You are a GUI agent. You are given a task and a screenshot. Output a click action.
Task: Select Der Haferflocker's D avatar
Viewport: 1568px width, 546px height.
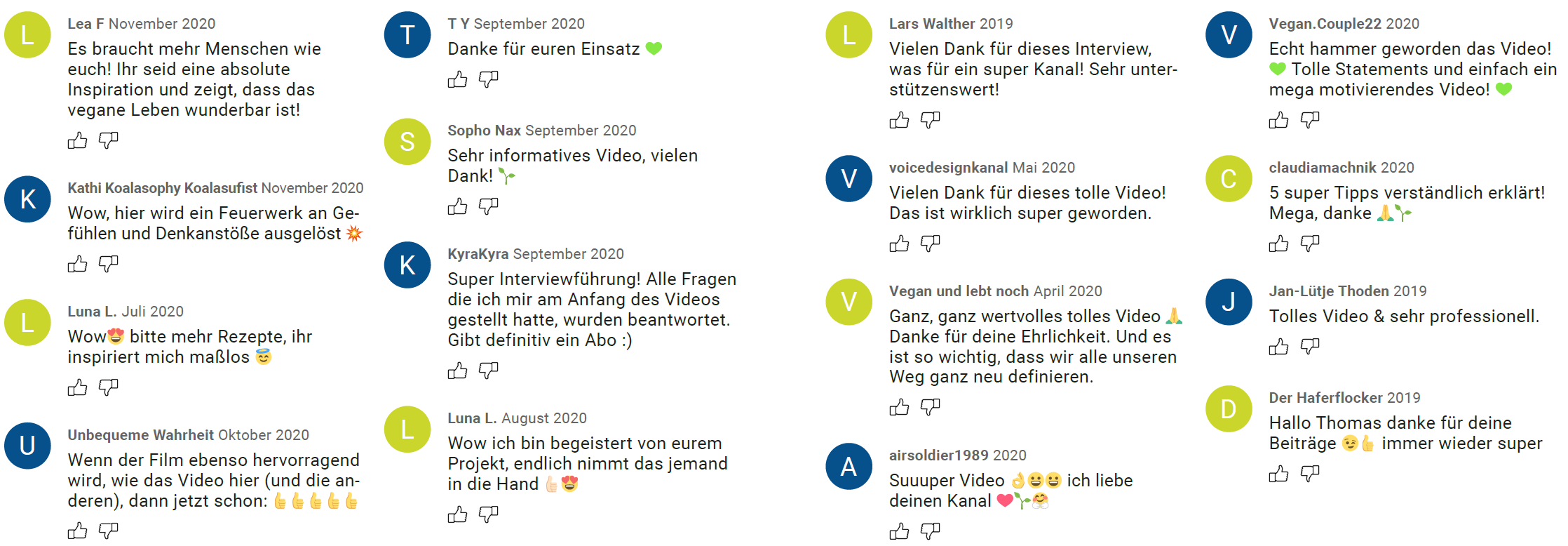pos(1229,409)
